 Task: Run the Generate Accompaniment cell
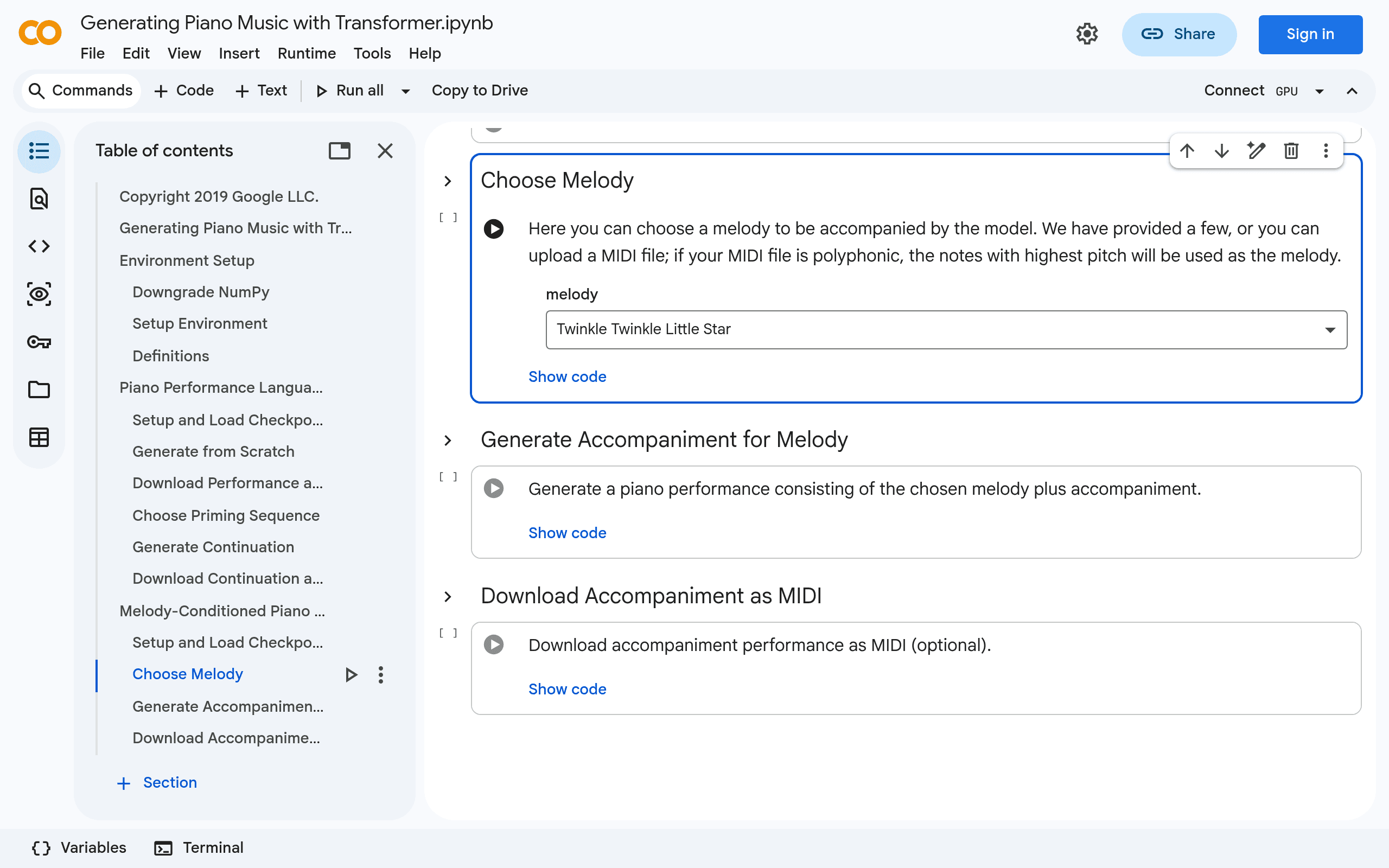(494, 489)
